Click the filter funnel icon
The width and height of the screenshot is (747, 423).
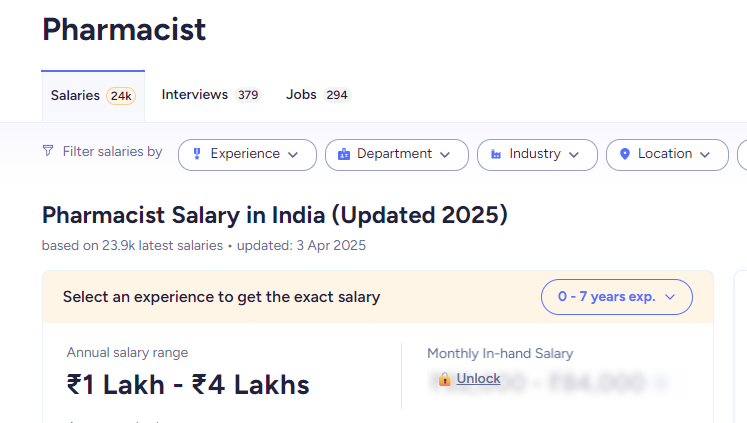[x=48, y=151]
